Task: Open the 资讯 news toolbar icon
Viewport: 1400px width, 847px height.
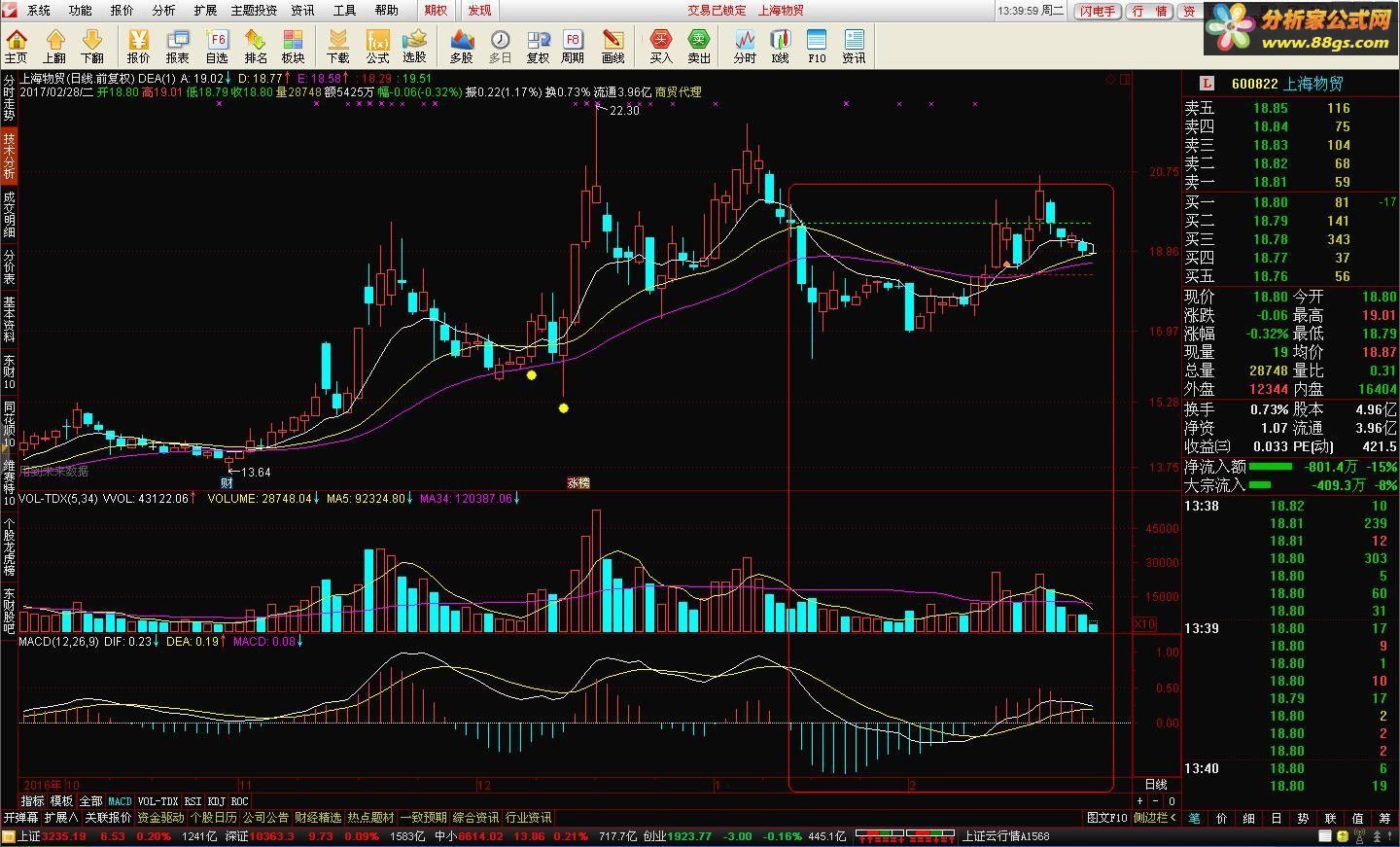Action: click(854, 46)
